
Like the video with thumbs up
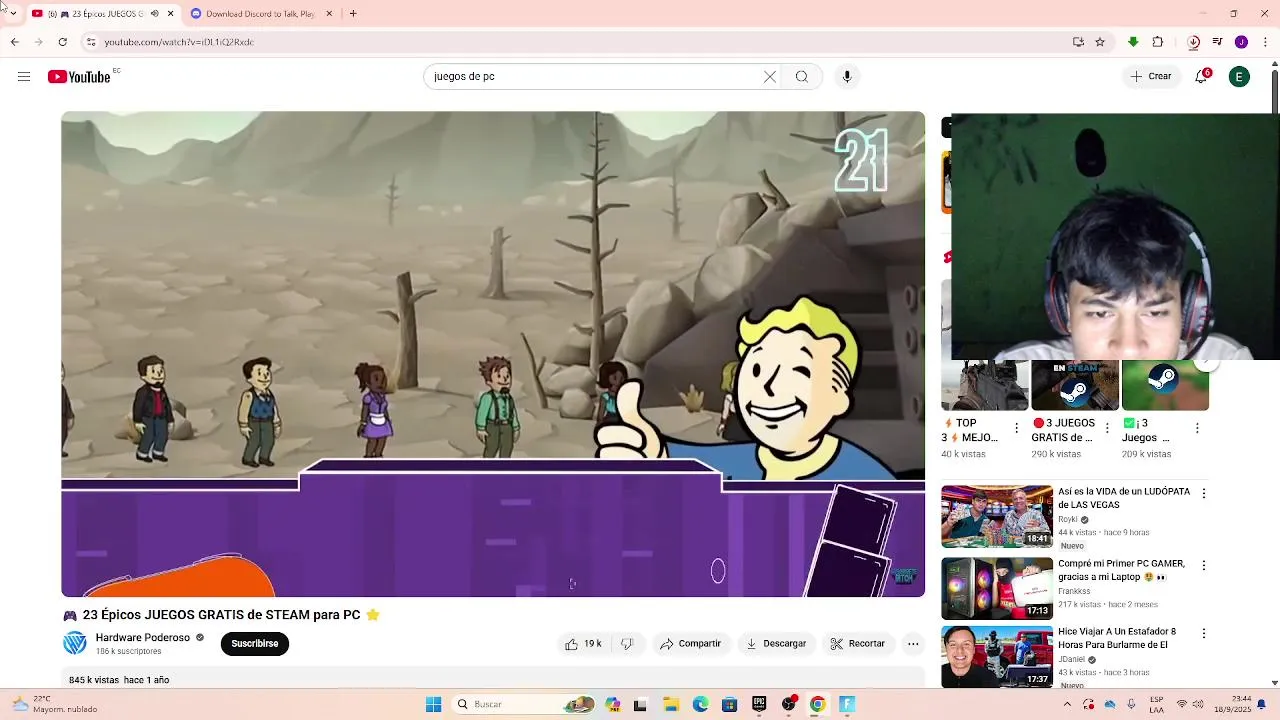click(x=583, y=644)
